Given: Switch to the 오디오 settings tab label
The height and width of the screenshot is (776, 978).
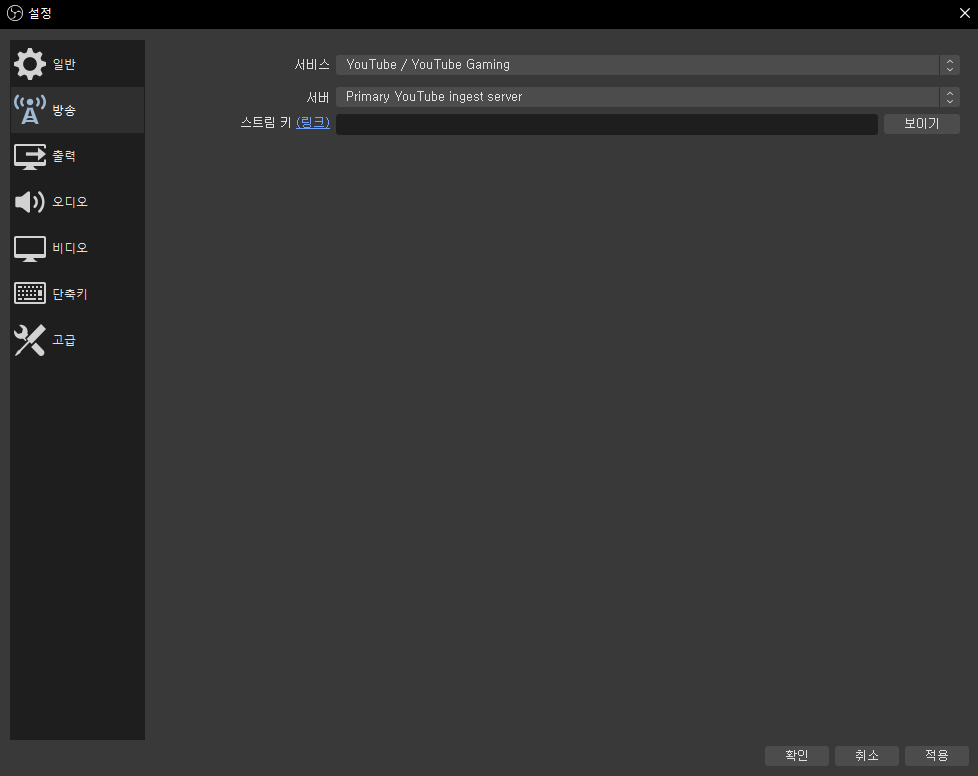Looking at the screenshot, I should [70, 202].
